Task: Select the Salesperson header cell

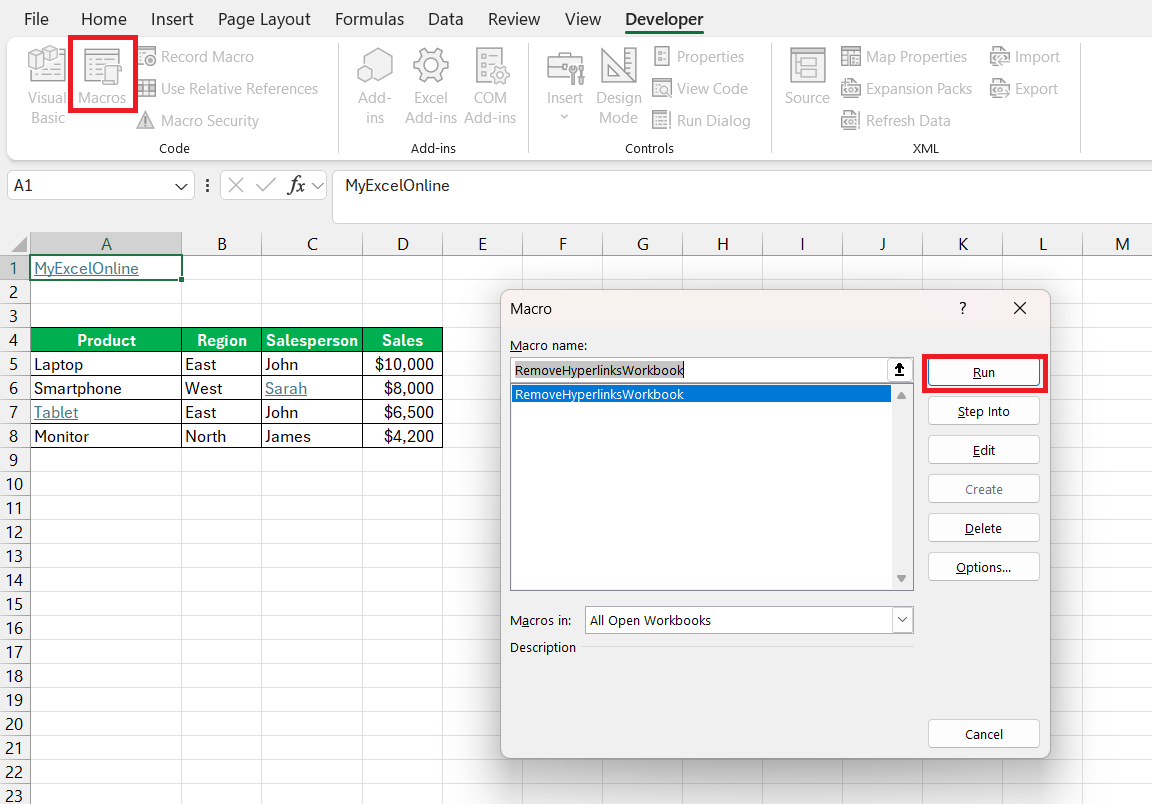Action: tap(312, 340)
